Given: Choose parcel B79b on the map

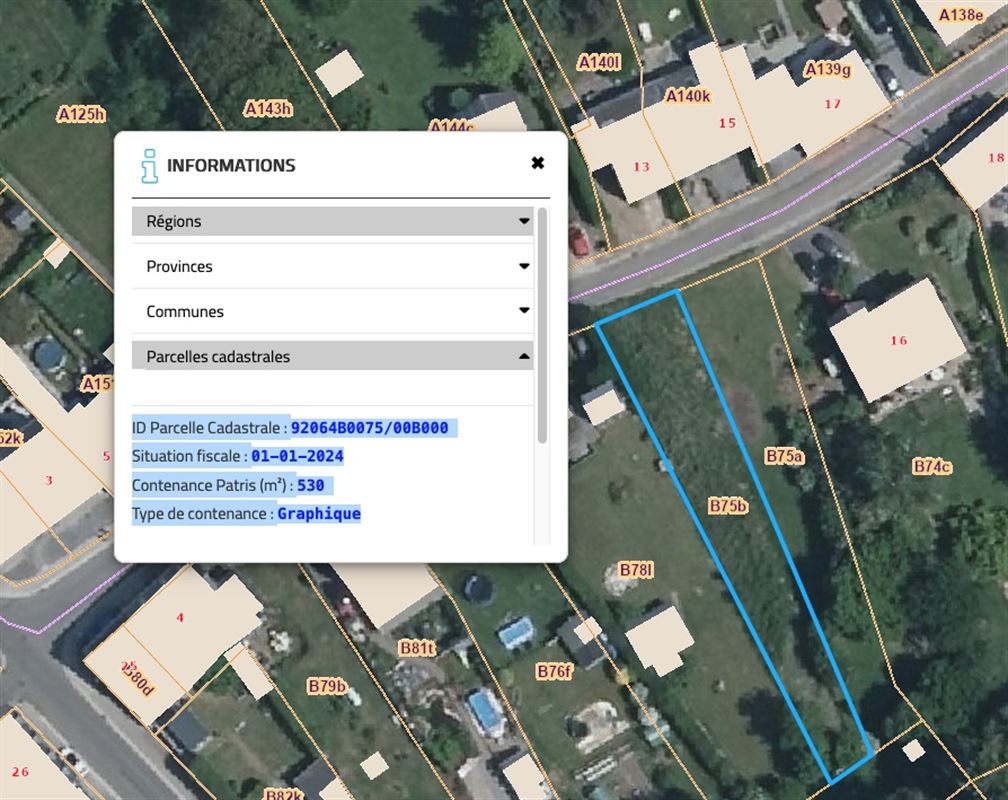Looking at the screenshot, I should coord(327,686).
